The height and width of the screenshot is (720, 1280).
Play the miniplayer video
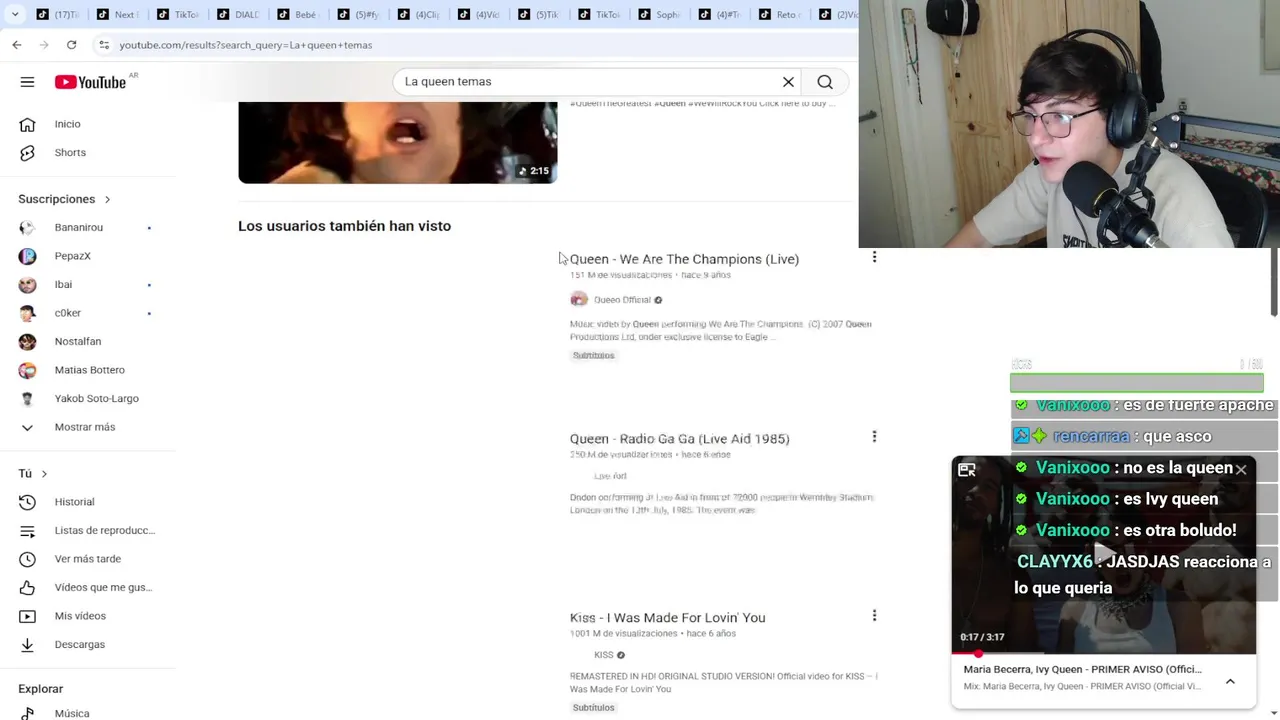pyautogui.click(x=1103, y=554)
